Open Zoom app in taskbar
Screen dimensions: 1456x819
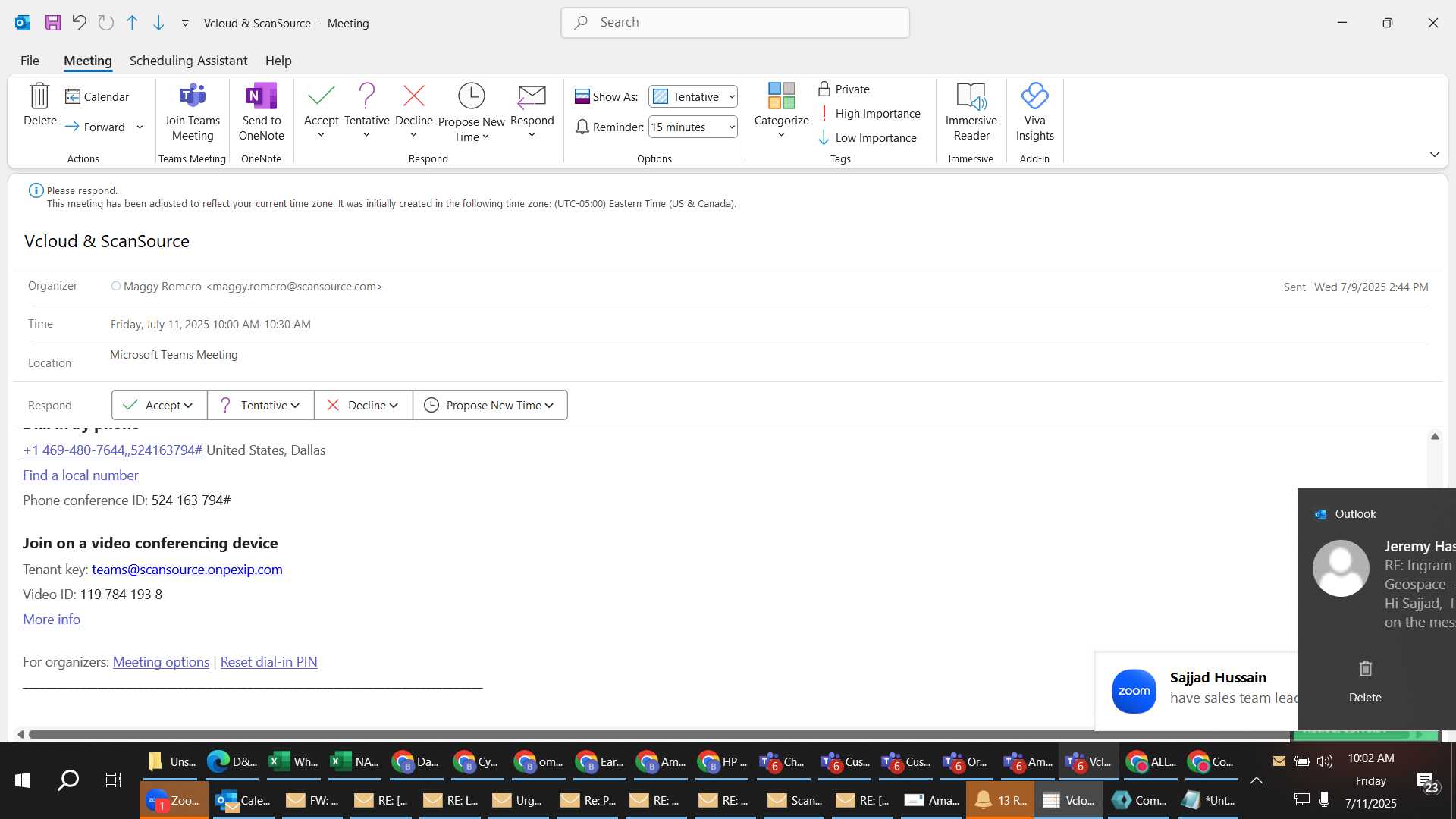[174, 800]
